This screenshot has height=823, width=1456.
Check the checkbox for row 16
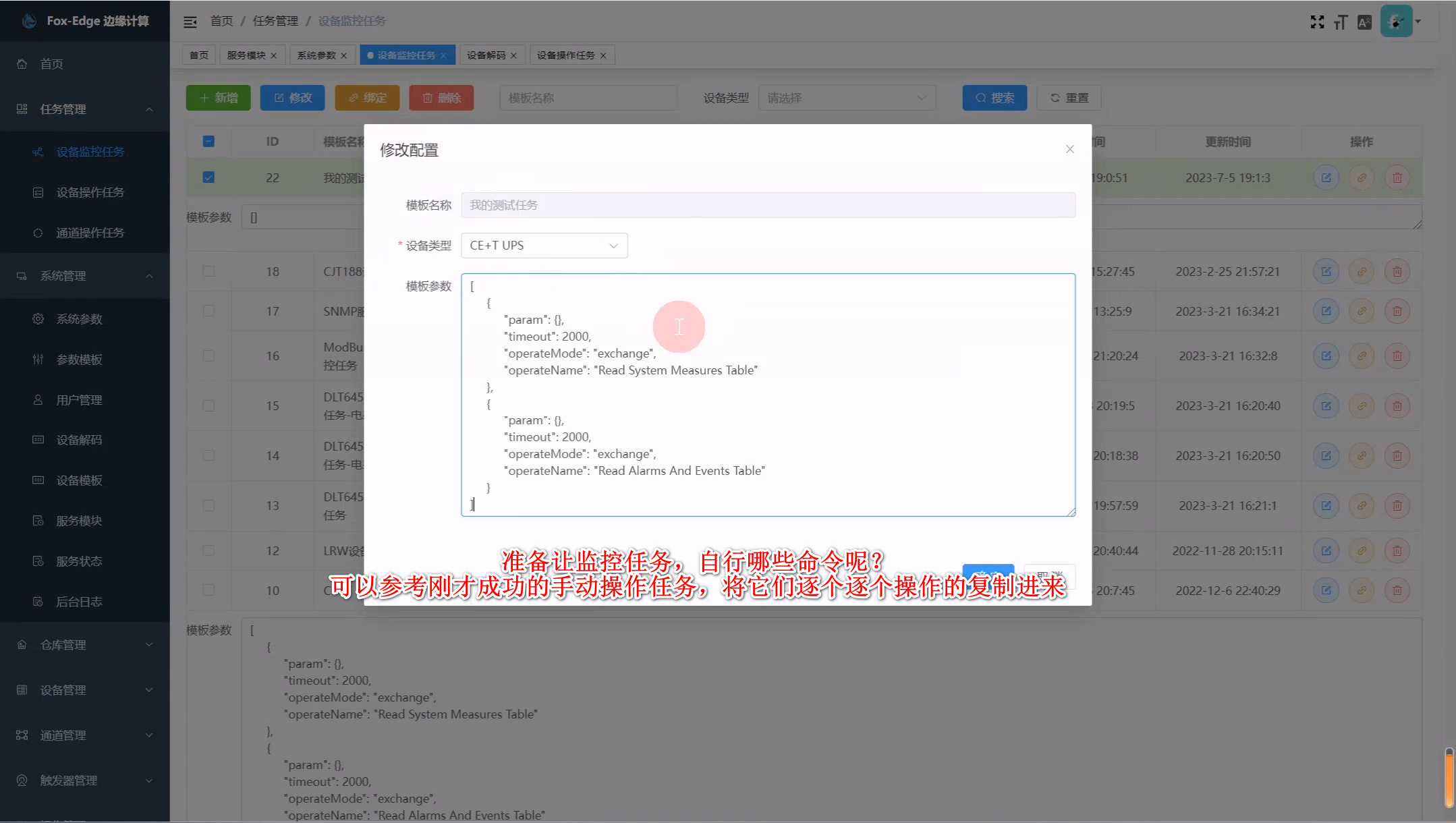208,356
